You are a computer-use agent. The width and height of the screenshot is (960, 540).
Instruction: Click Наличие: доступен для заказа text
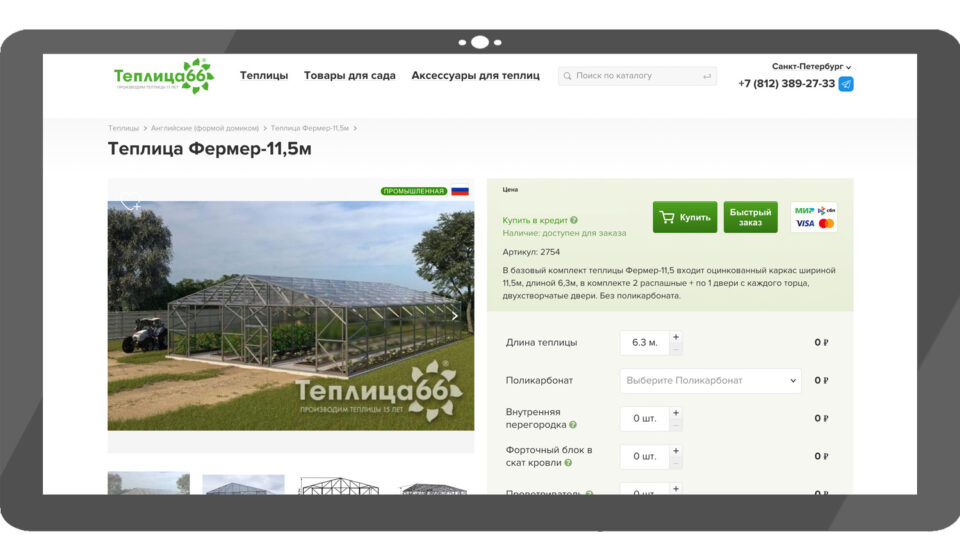[x=564, y=233]
